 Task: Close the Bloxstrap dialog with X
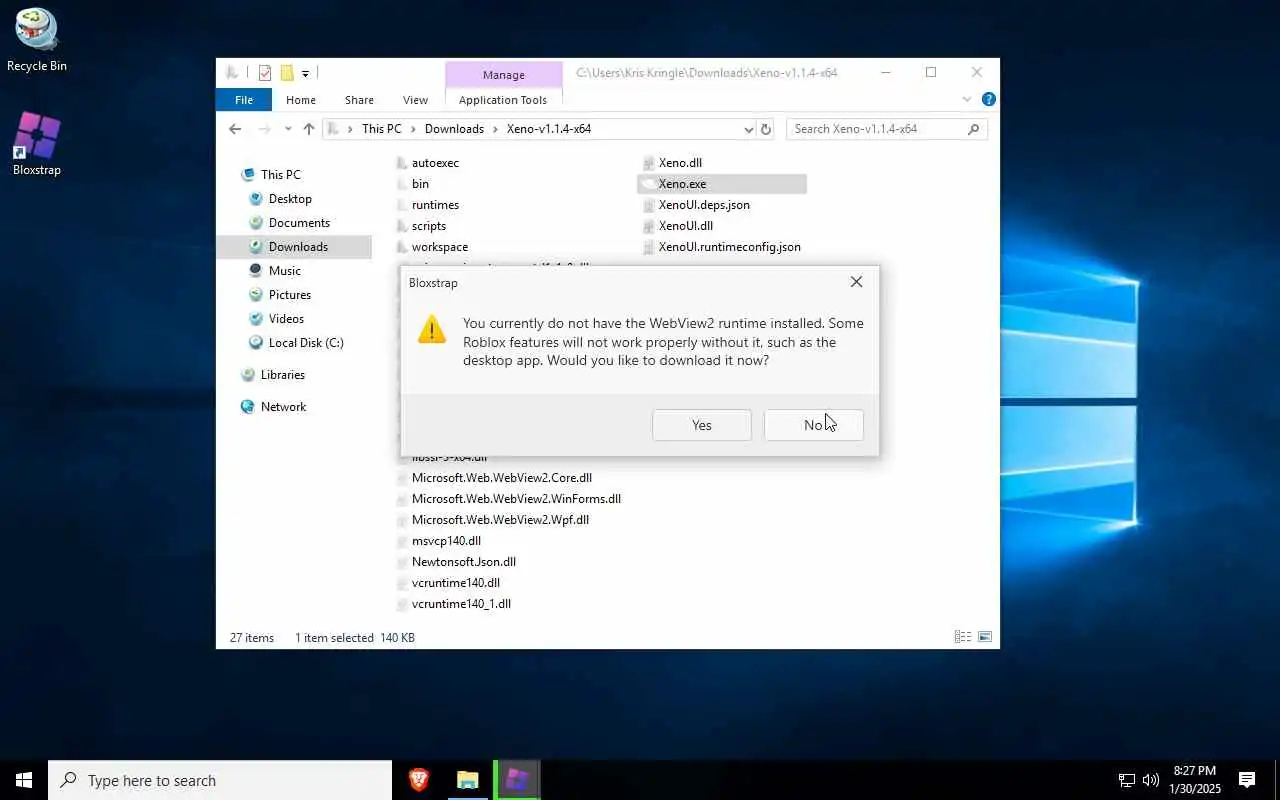[x=856, y=282]
